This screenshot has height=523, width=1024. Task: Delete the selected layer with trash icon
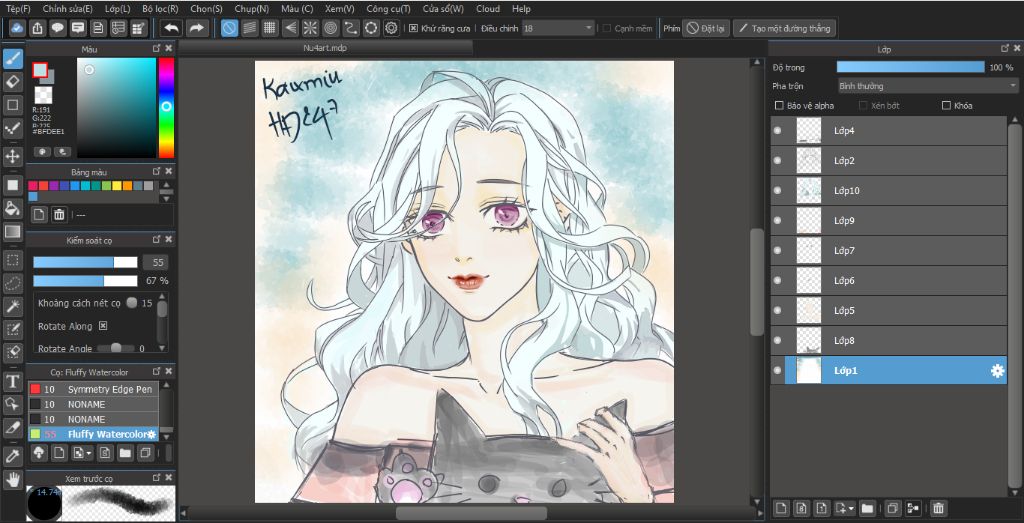938,508
